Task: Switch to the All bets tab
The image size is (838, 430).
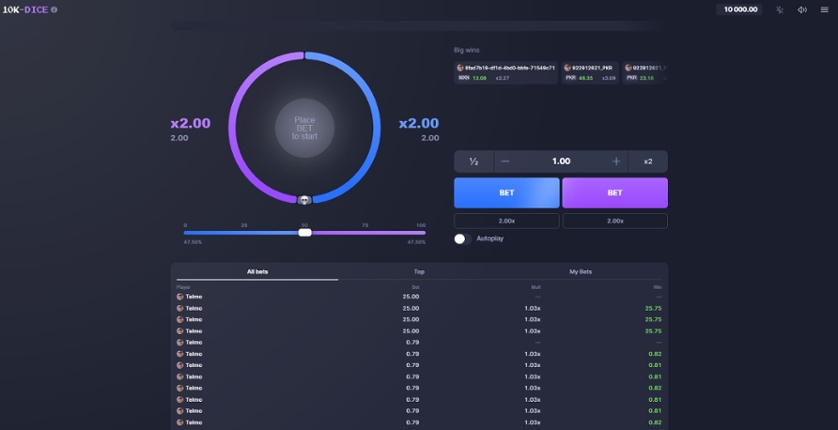Action: tap(257, 271)
